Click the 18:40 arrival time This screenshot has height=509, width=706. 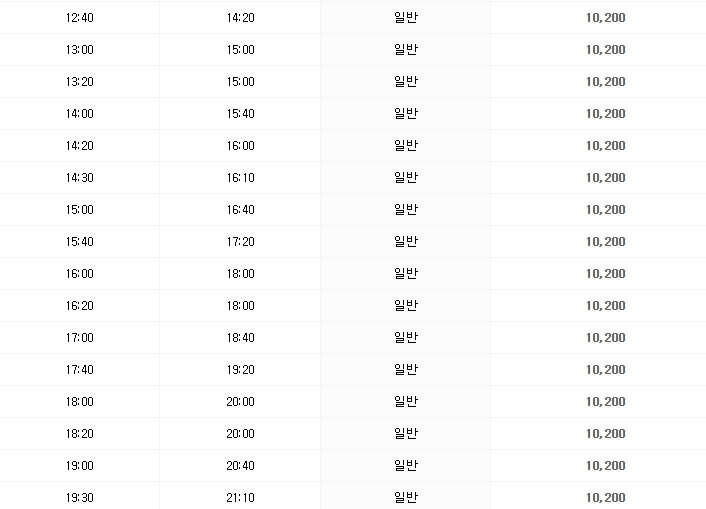[x=241, y=338]
